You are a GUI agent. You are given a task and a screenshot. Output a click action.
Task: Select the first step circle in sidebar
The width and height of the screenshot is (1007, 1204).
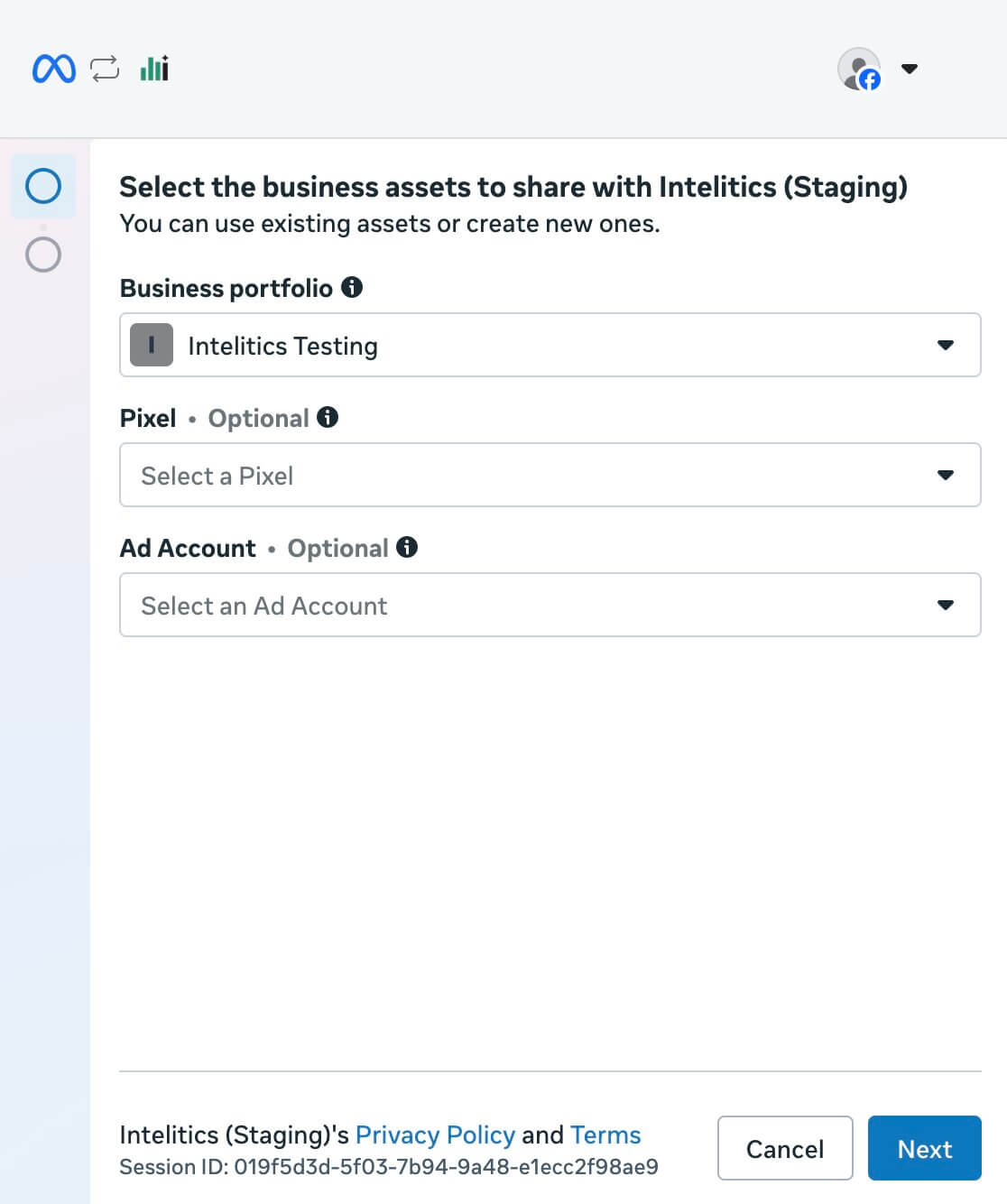pyautogui.click(x=43, y=186)
